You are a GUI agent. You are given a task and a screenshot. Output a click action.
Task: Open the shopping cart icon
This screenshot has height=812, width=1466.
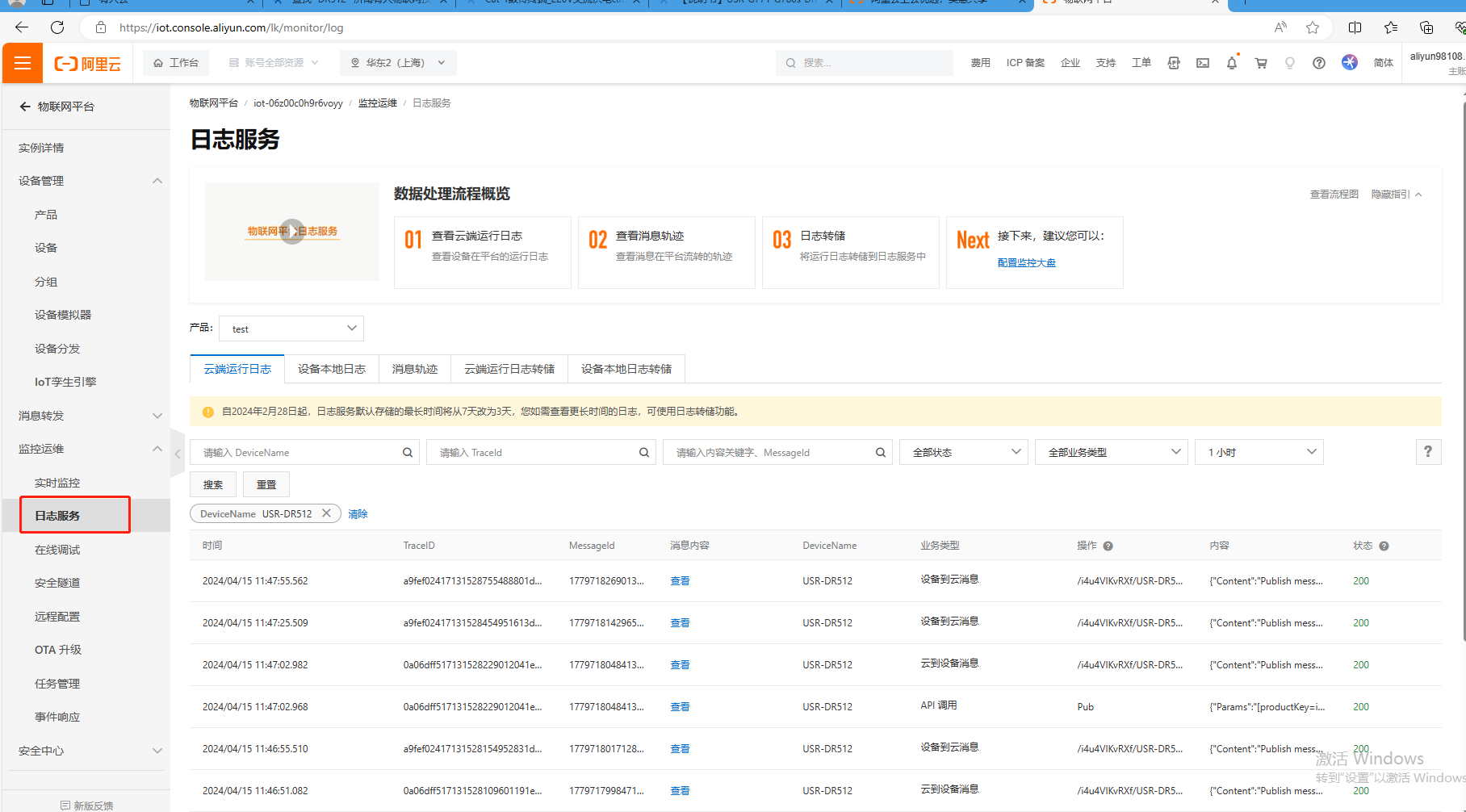coord(1260,63)
